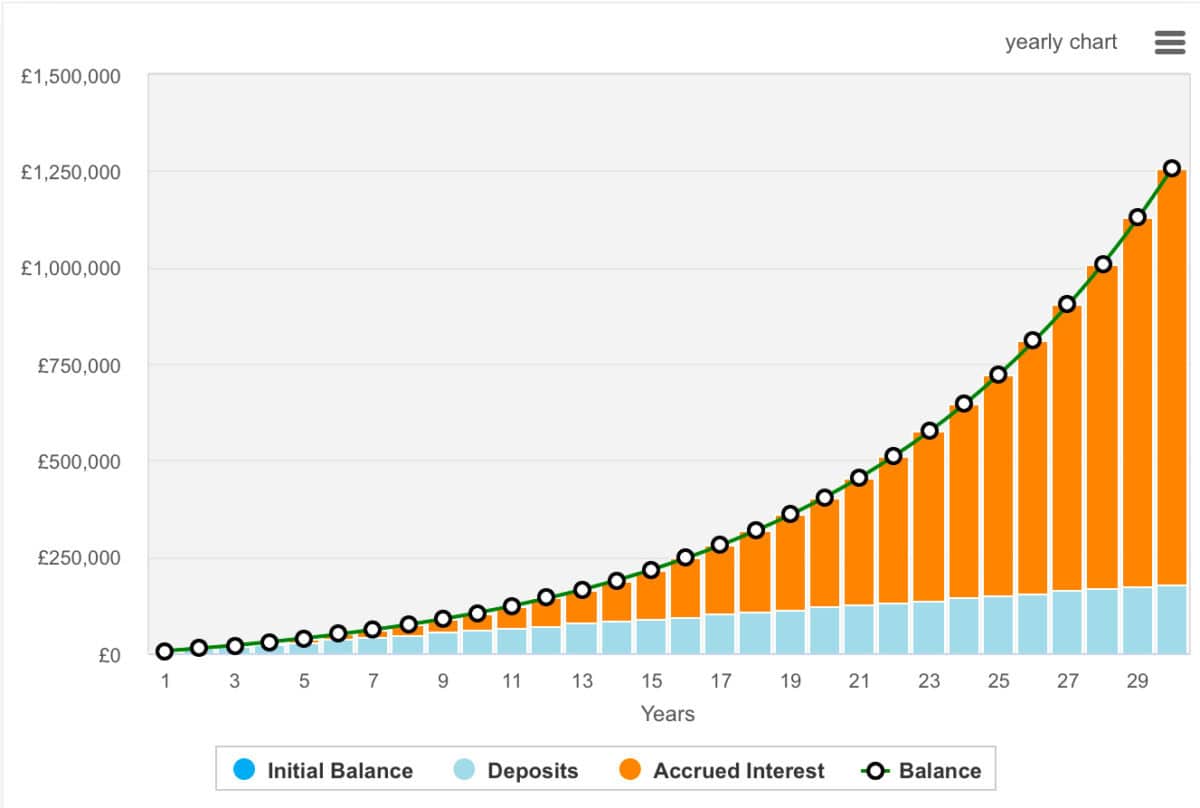
Task: Click the orange Accrued Interest legend dot
Action: 630,770
